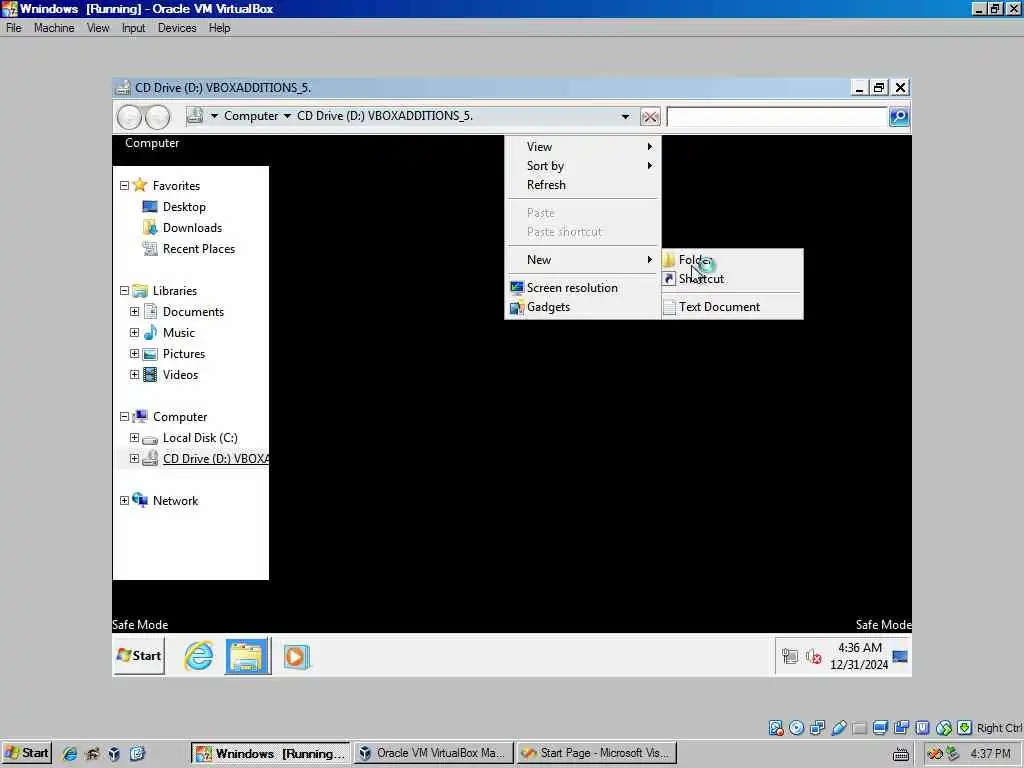Click the Explorer search input field
The image size is (1024, 768).
(x=777, y=117)
